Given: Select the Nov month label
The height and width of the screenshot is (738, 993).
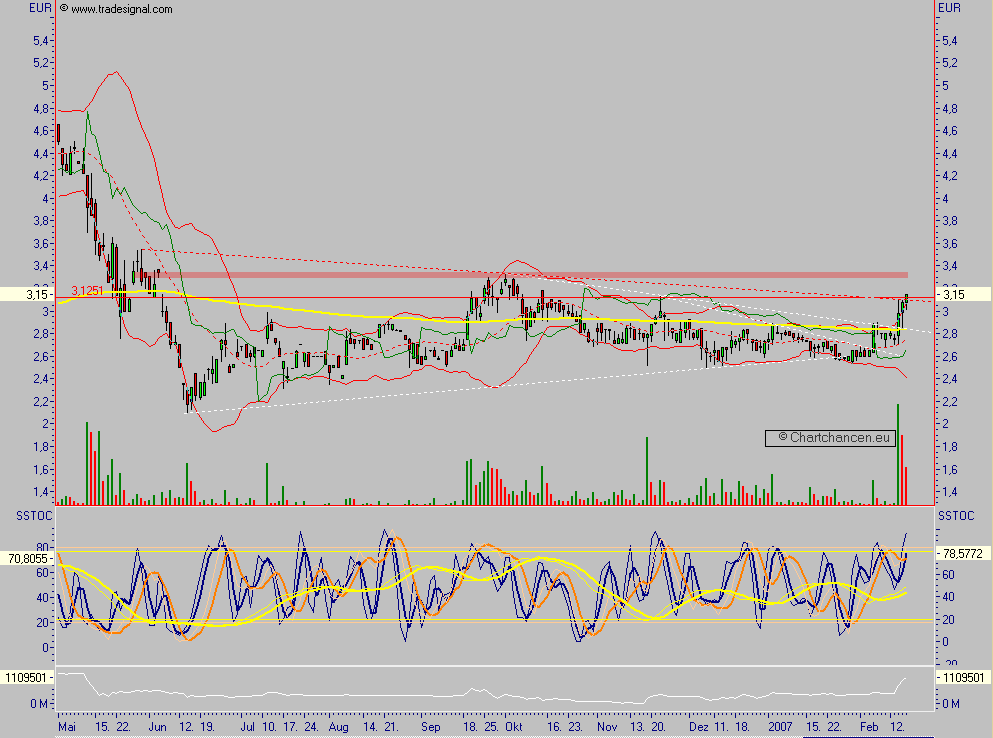Looking at the screenshot, I should click(607, 727).
